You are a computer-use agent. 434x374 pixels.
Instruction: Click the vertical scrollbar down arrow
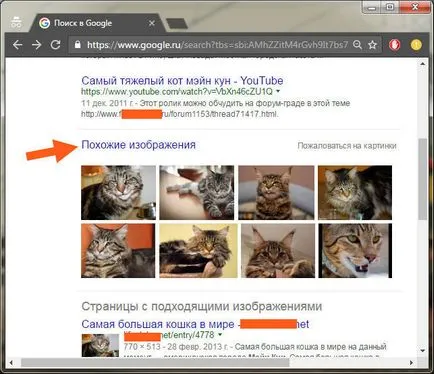[x=423, y=351]
